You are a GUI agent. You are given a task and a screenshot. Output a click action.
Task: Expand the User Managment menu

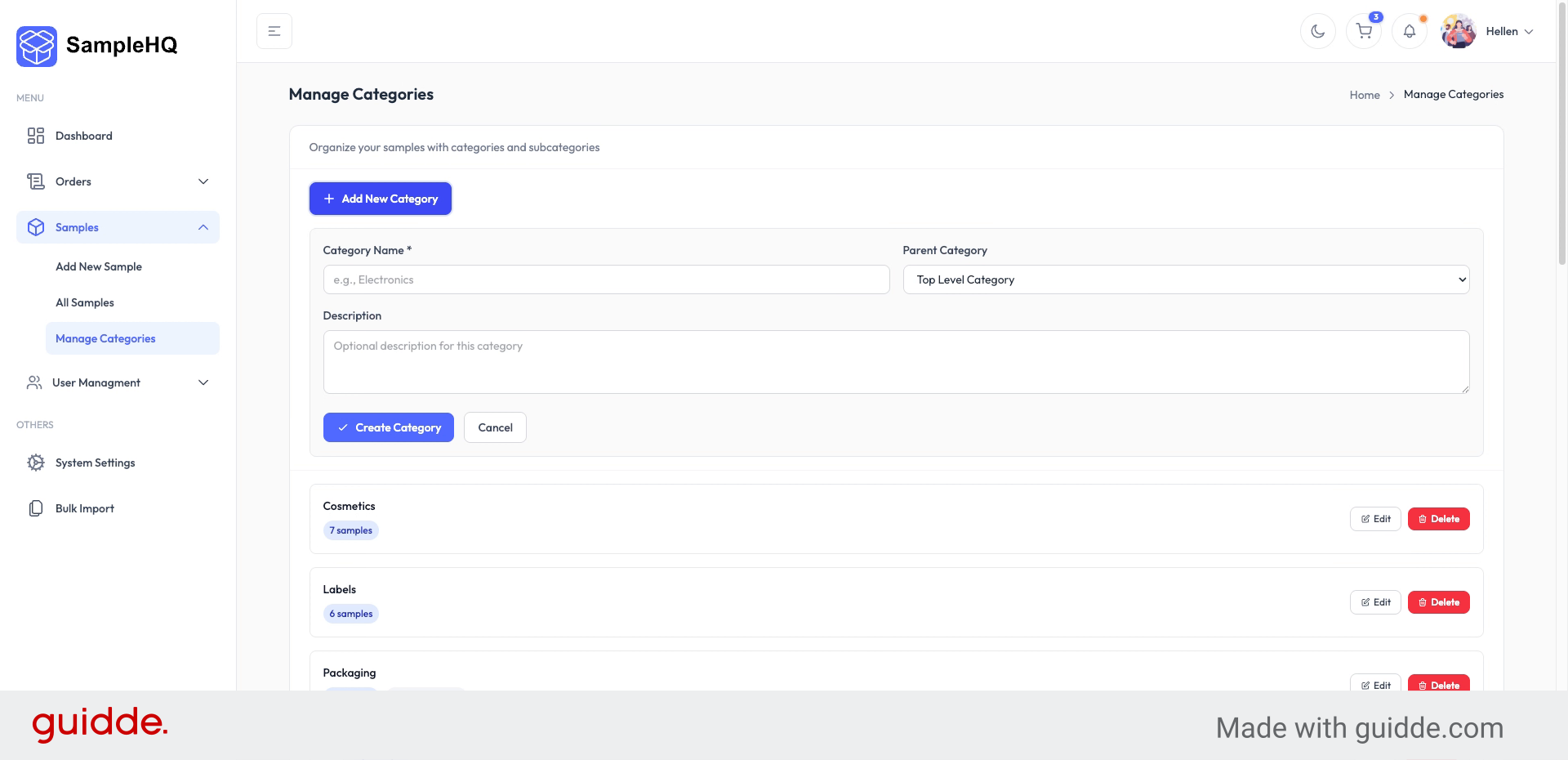click(203, 382)
